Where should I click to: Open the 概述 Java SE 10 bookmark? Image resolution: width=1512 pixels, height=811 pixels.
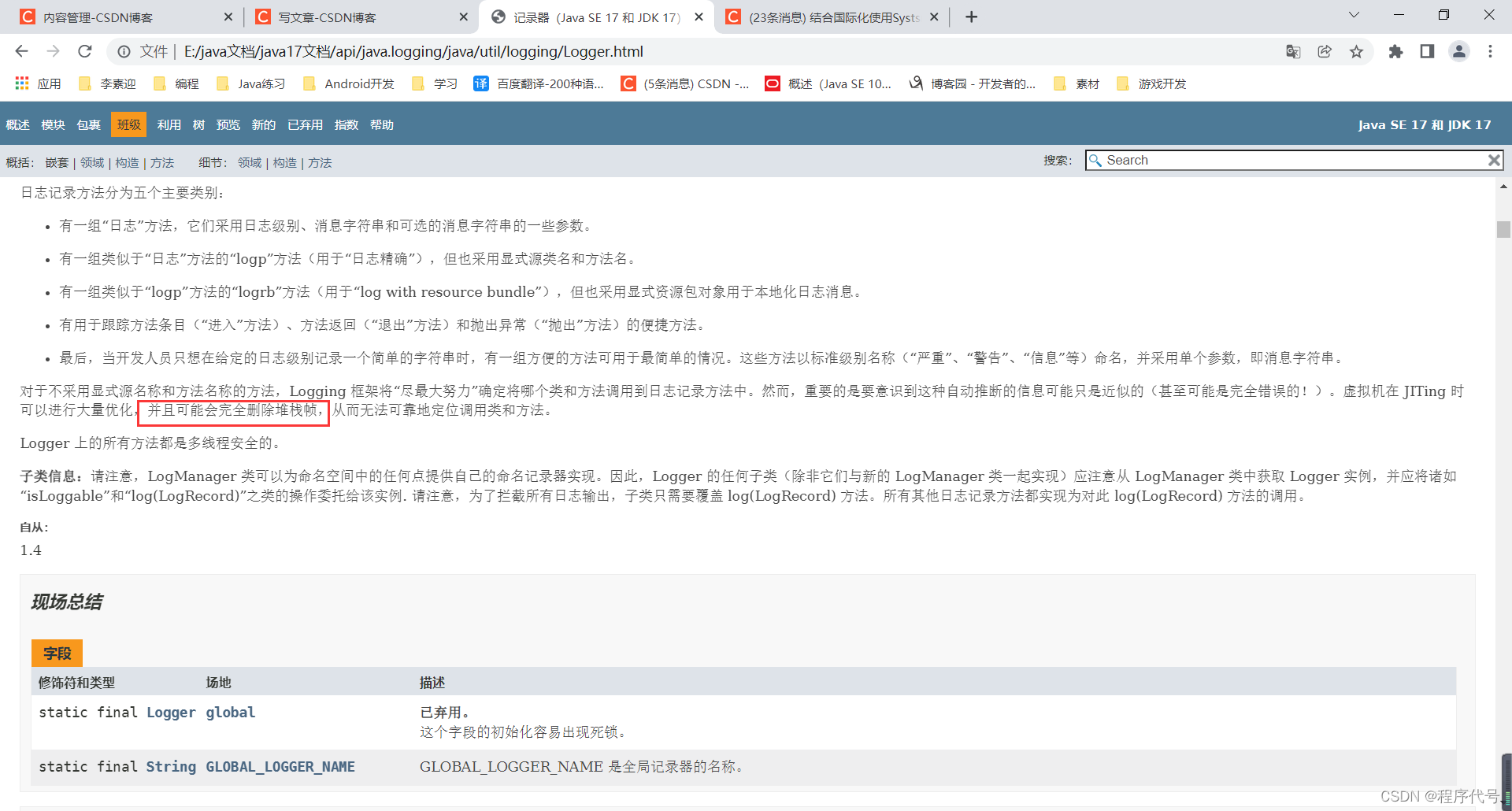tap(828, 83)
